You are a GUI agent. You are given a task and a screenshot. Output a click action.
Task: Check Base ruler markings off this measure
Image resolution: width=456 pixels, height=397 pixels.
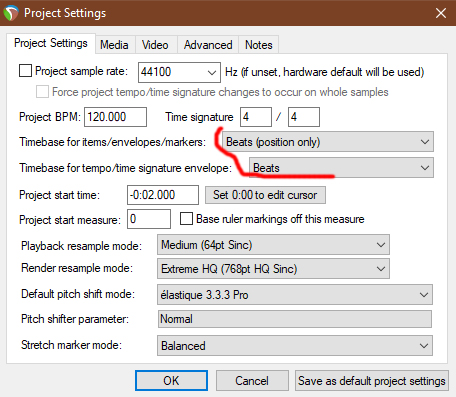pyautogui.click(x=186, y=219)
